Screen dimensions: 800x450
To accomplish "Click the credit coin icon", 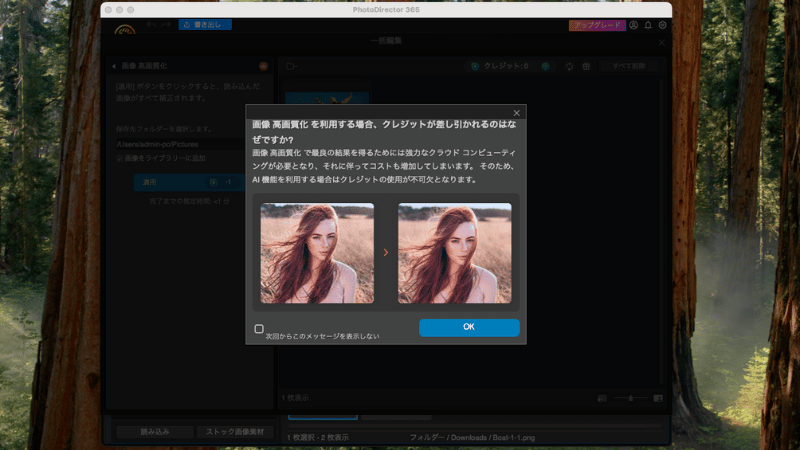I will click(475, 66).
